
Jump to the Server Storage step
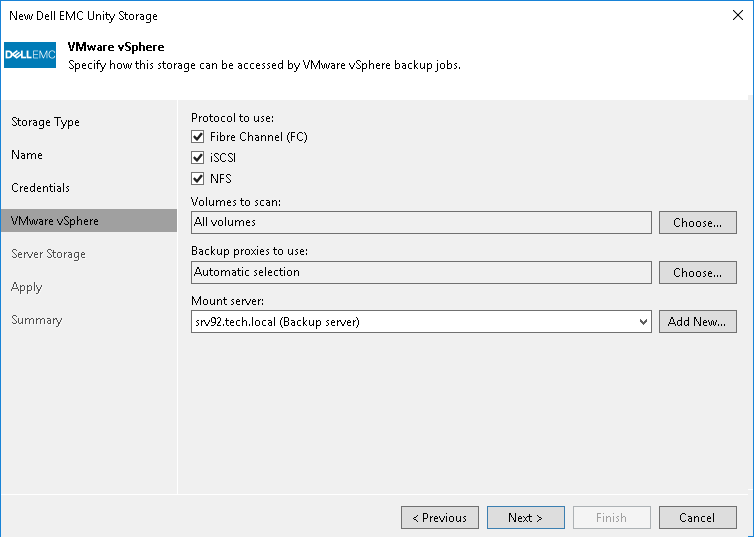pyautogui.click(x=48, y=254)
